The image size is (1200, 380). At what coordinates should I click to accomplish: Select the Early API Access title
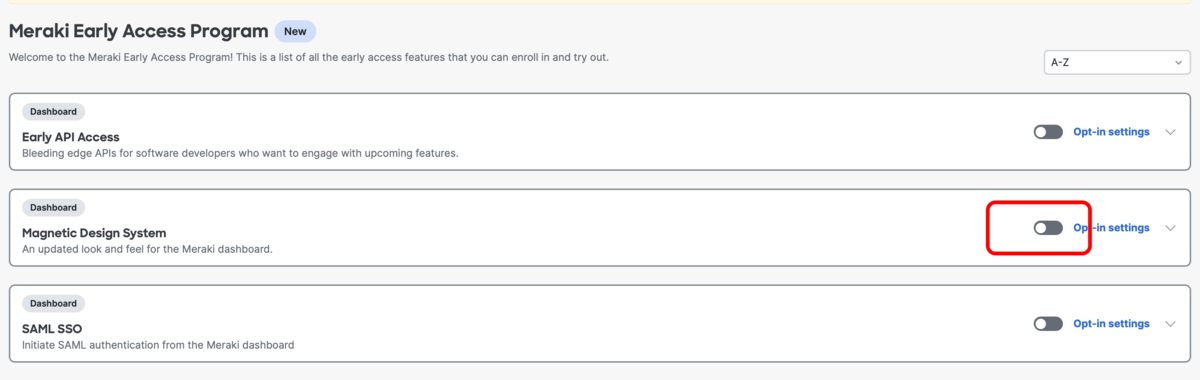point(71,137)
